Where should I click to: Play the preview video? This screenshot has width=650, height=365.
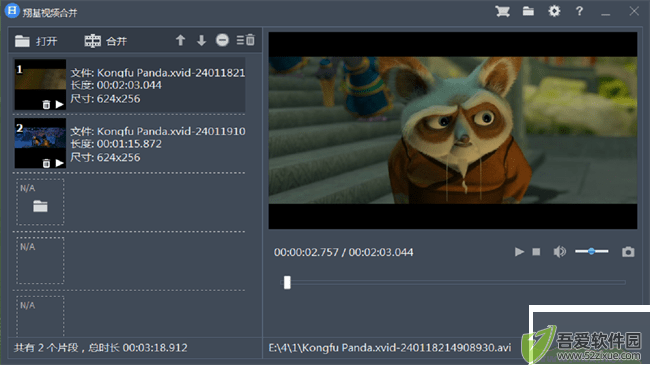519,252
